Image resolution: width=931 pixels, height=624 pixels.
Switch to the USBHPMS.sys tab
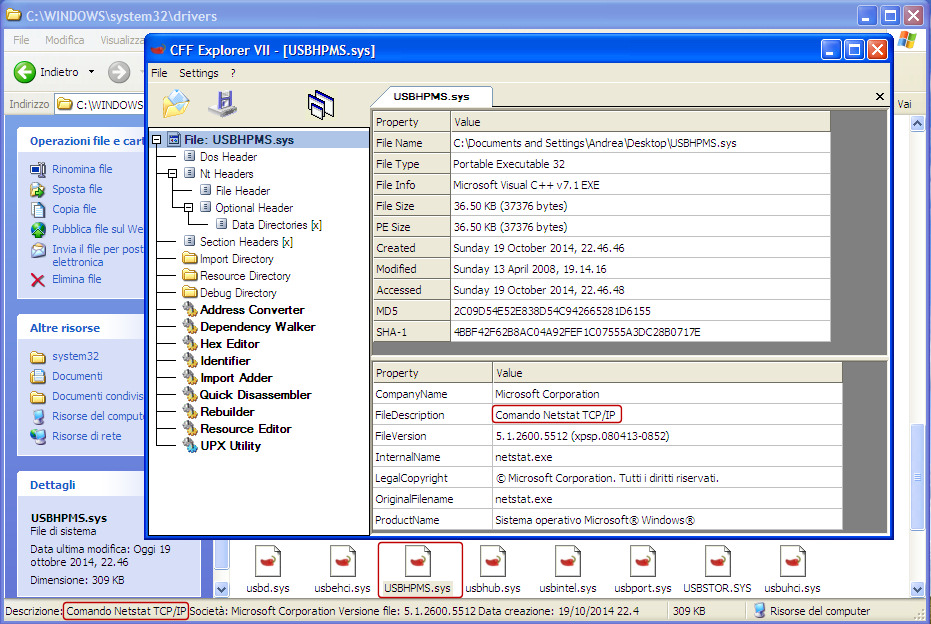(x=431, y=96)
